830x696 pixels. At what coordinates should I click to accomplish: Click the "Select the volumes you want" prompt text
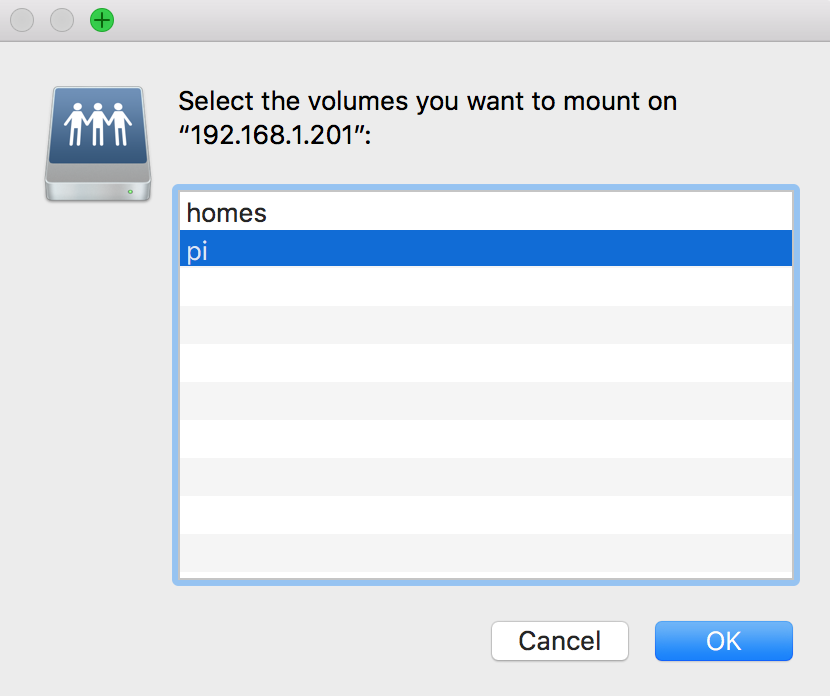tap(427, 101)
